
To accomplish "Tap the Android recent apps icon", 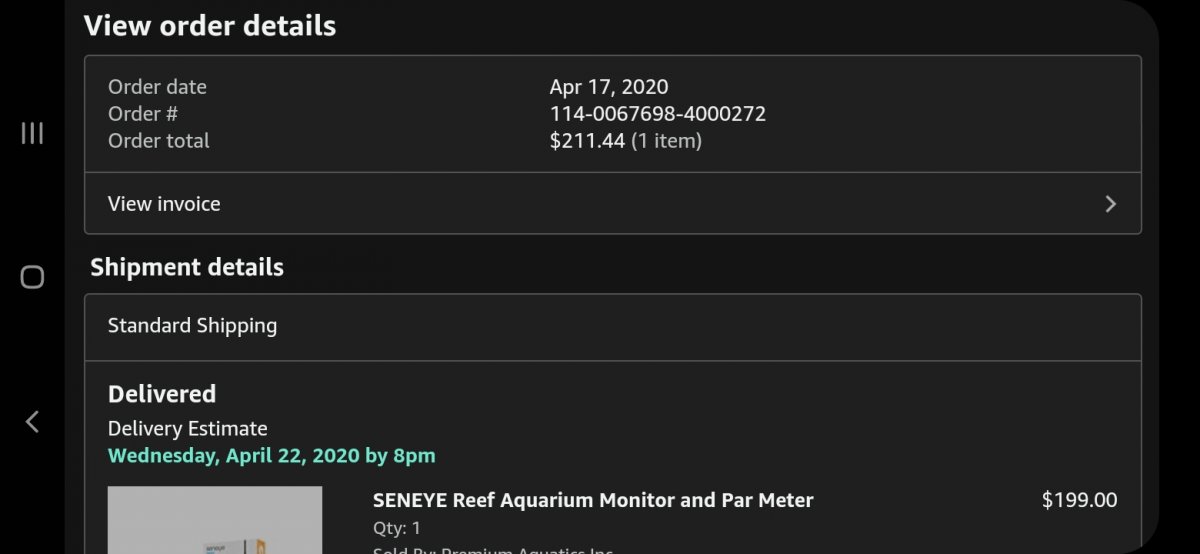I will pyautogui.click(x=32, y=133).
